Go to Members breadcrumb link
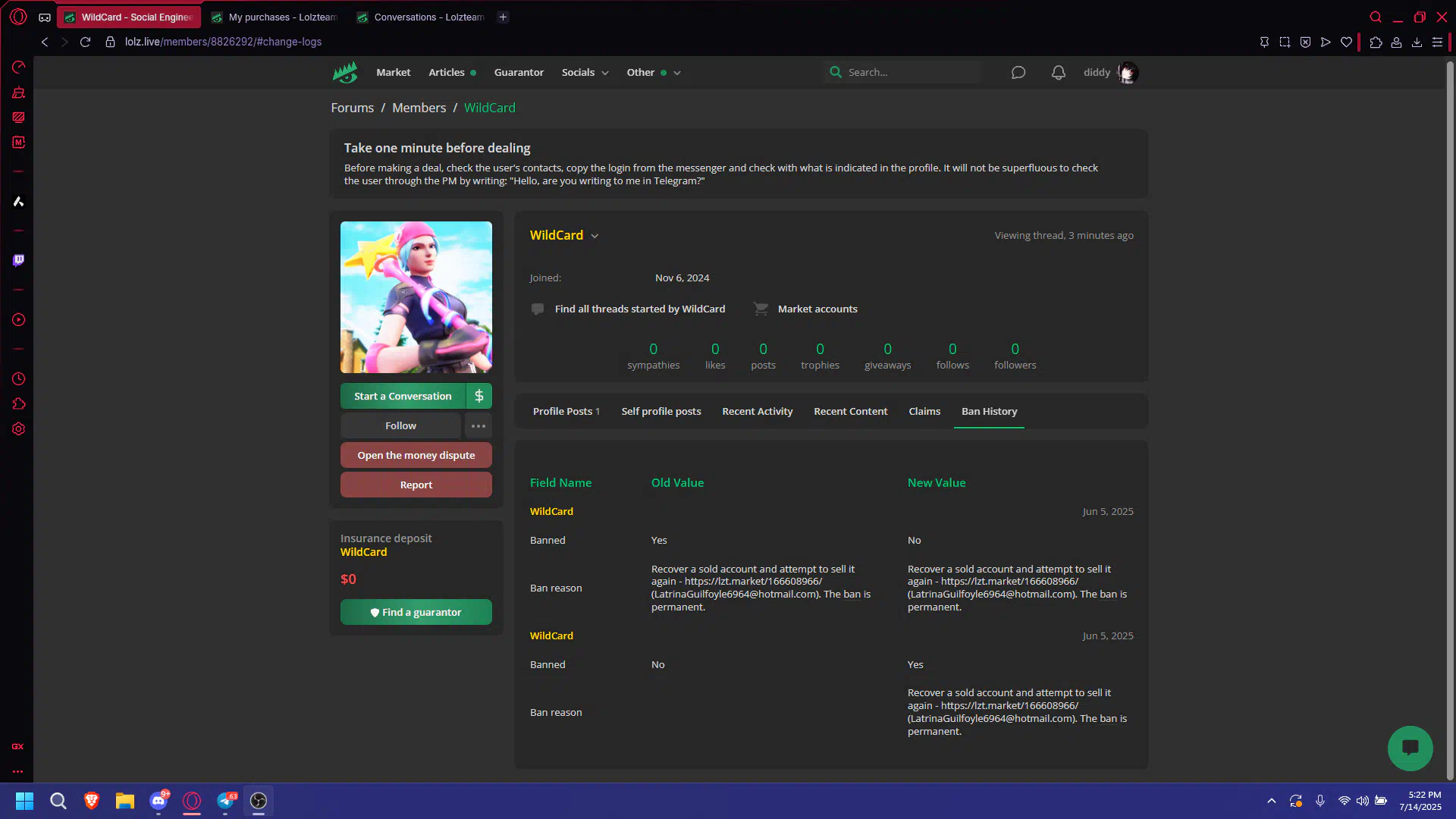Screen dimensions: 1456x819 click(x=419, y=108)
